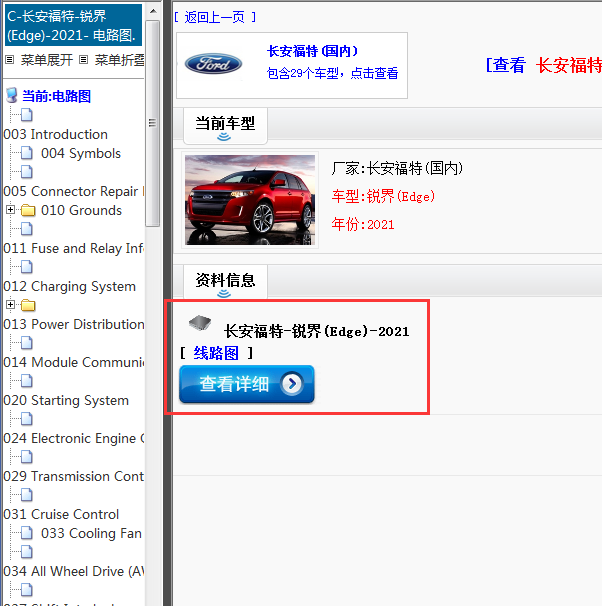602x606 pixels.
Task: Click the blue 查看详细 button
Action: pos(247,384)
